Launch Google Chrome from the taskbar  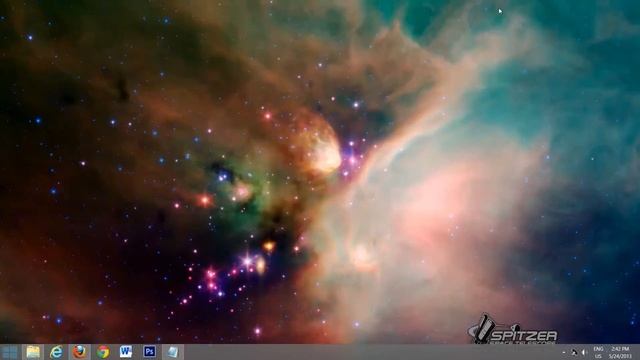[103, 352]
